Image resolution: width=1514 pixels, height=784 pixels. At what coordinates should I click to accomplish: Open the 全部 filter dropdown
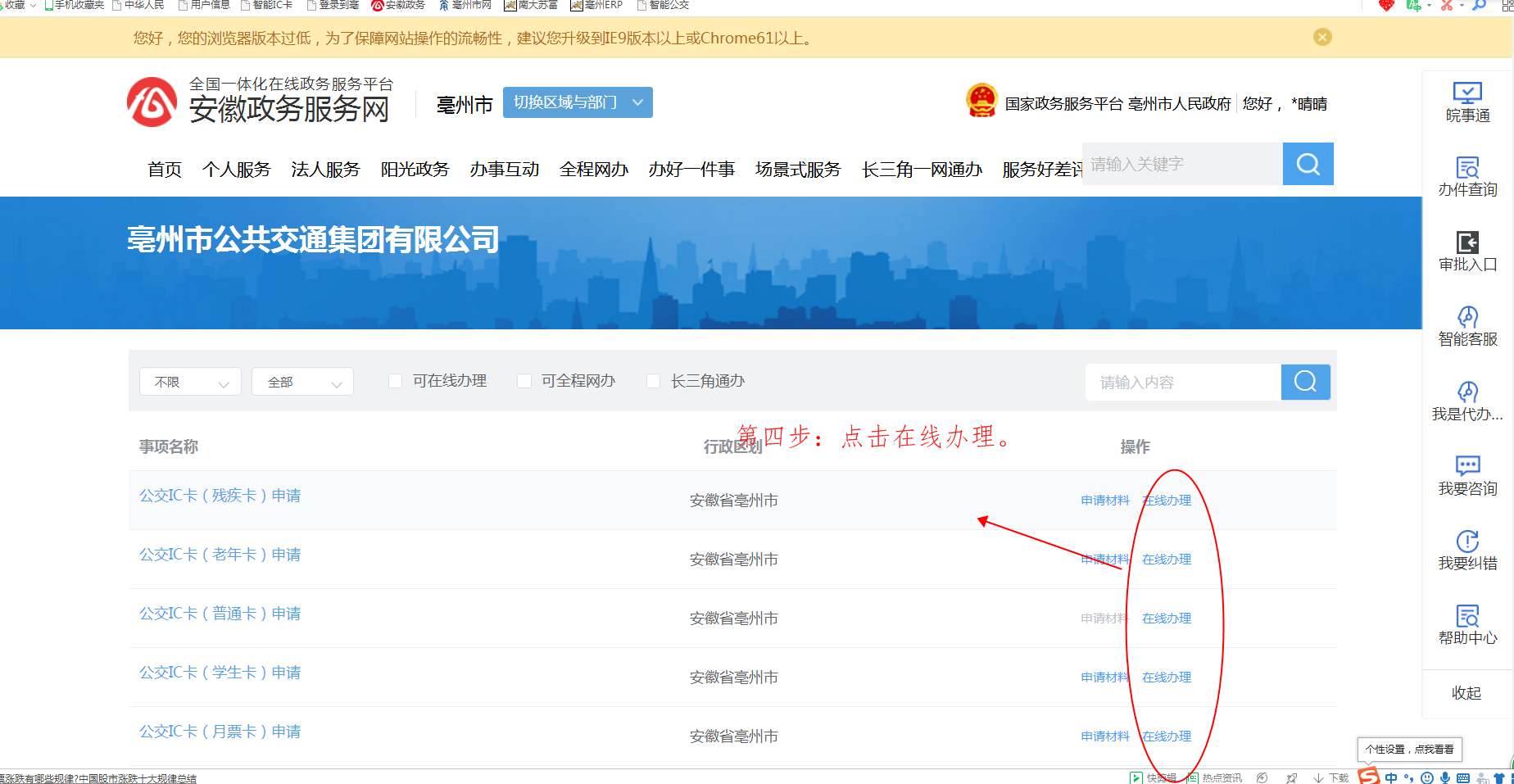pos(302,382)
